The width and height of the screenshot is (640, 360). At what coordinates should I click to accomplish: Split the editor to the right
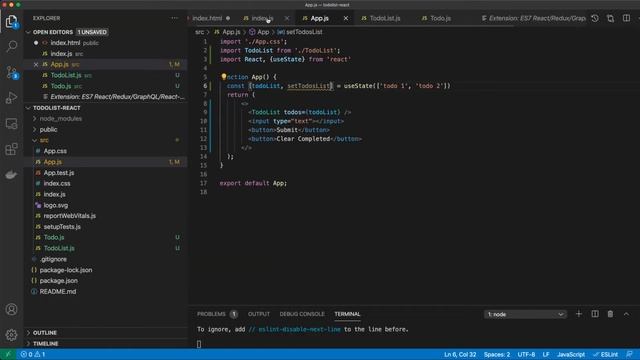pos(626,18)
